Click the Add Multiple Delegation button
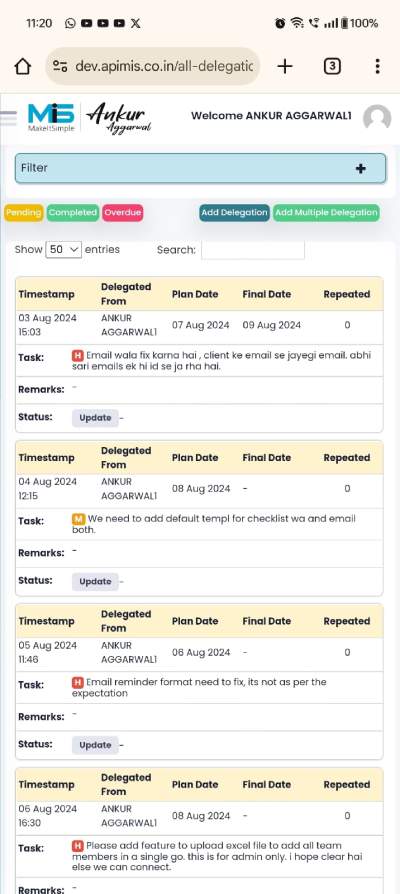This screenshot has width=400, height=894. coord(326,213)
